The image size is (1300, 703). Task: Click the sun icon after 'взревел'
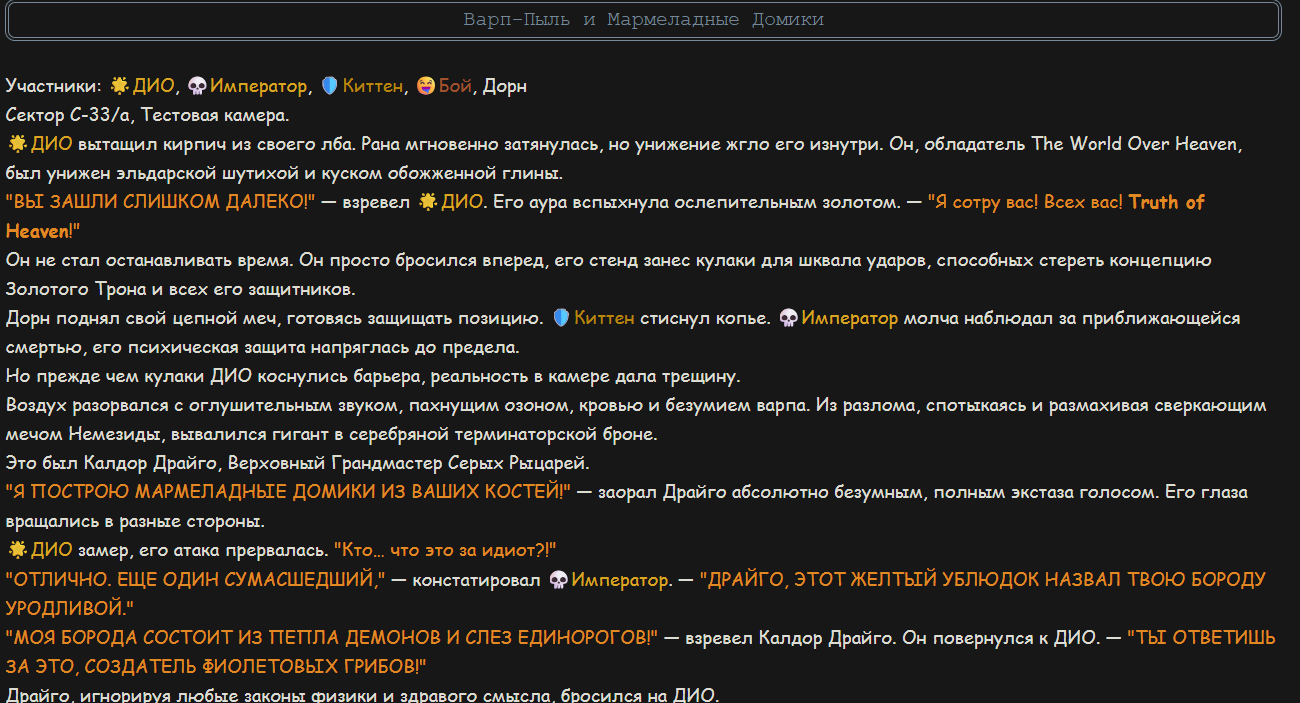428,202
